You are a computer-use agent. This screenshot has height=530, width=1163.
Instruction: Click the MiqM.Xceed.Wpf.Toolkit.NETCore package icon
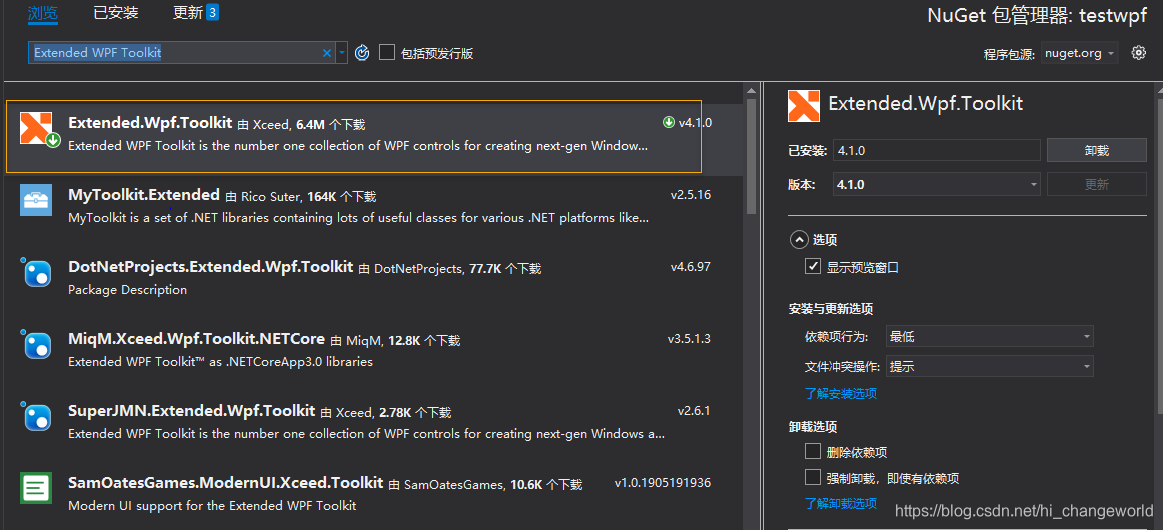(x=36, y=345)
